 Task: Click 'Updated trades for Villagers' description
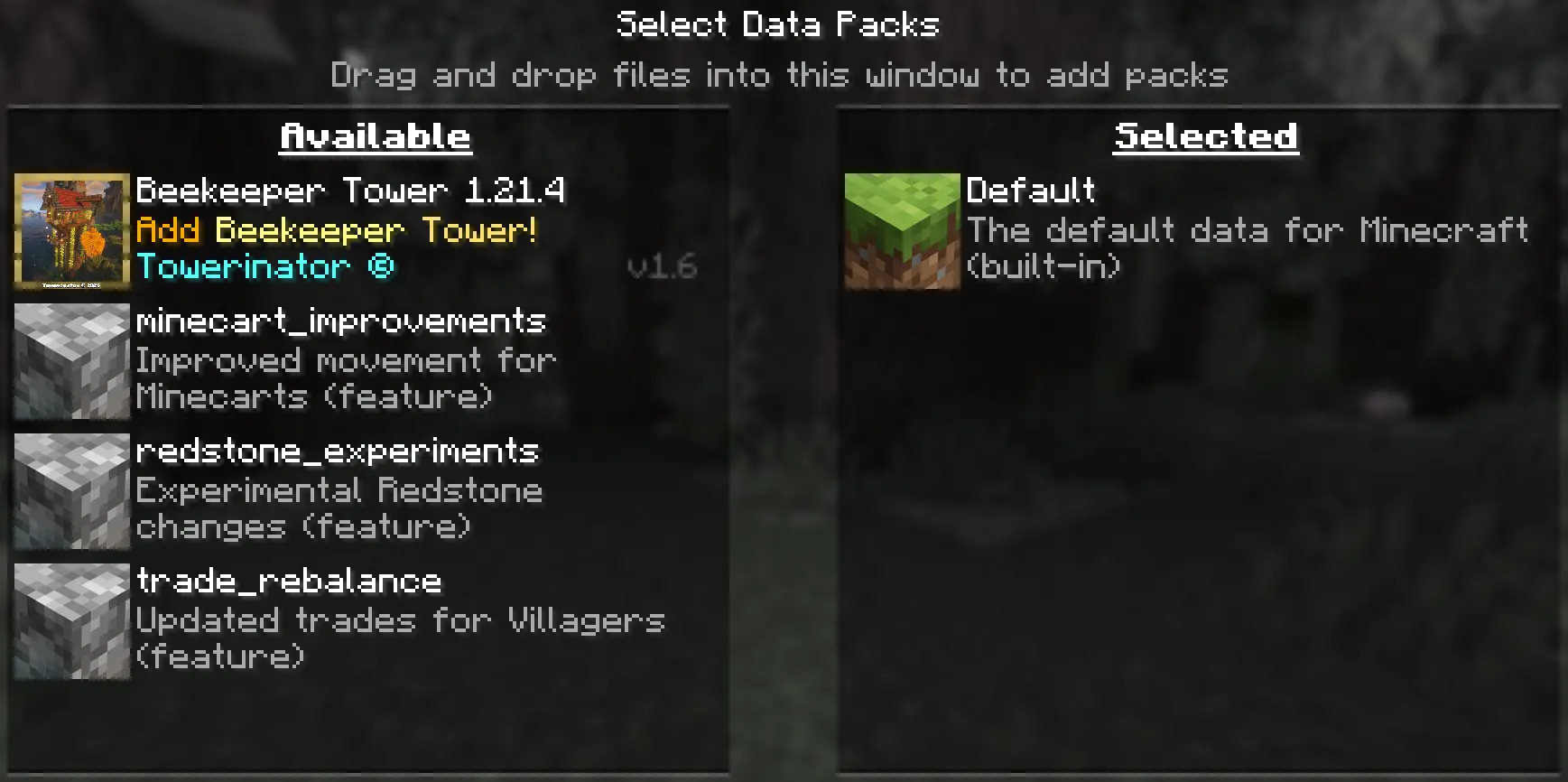point(400,638)
